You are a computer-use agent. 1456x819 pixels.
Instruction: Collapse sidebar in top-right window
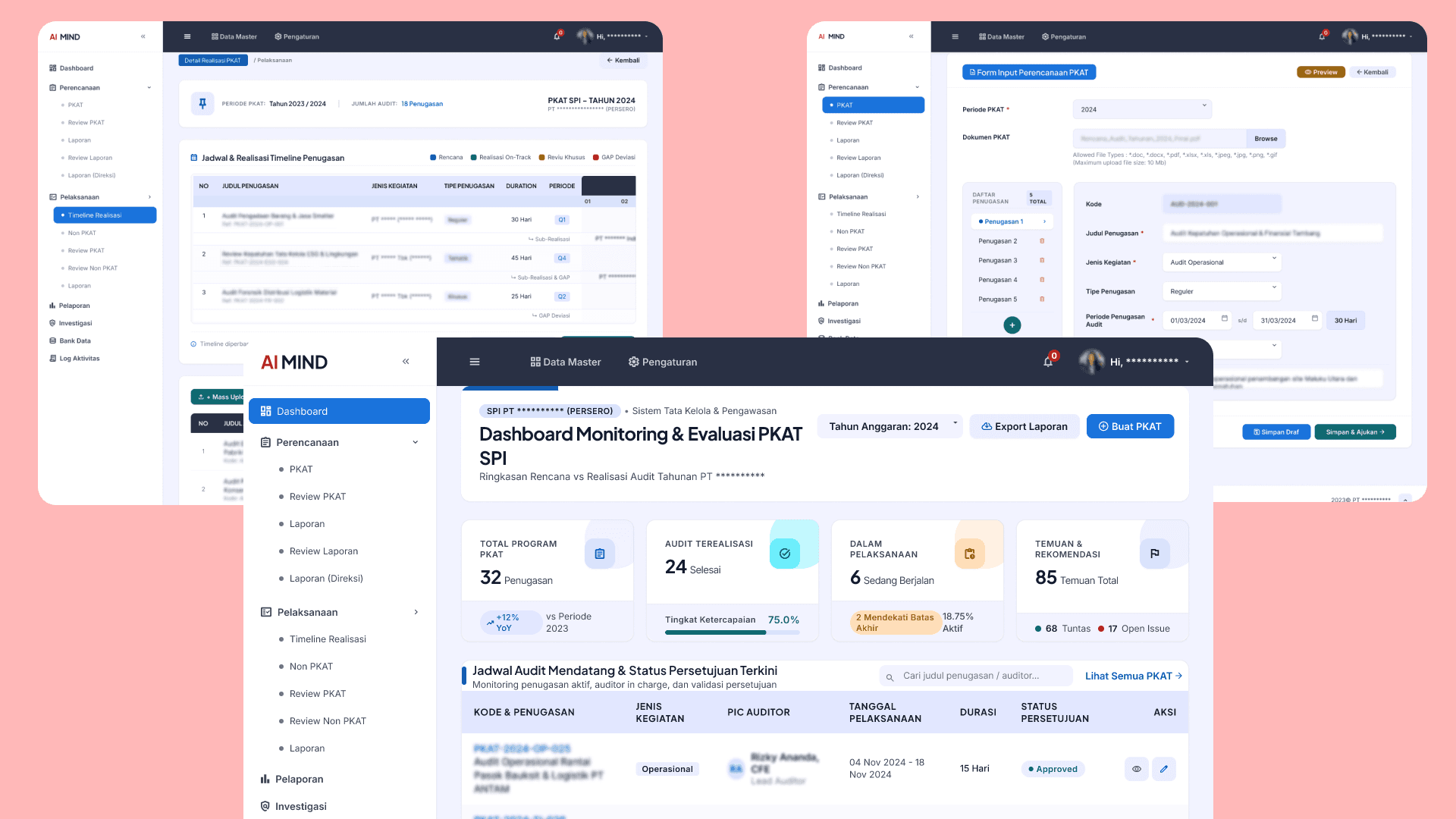pyautogui.click(x=912, y=36)
